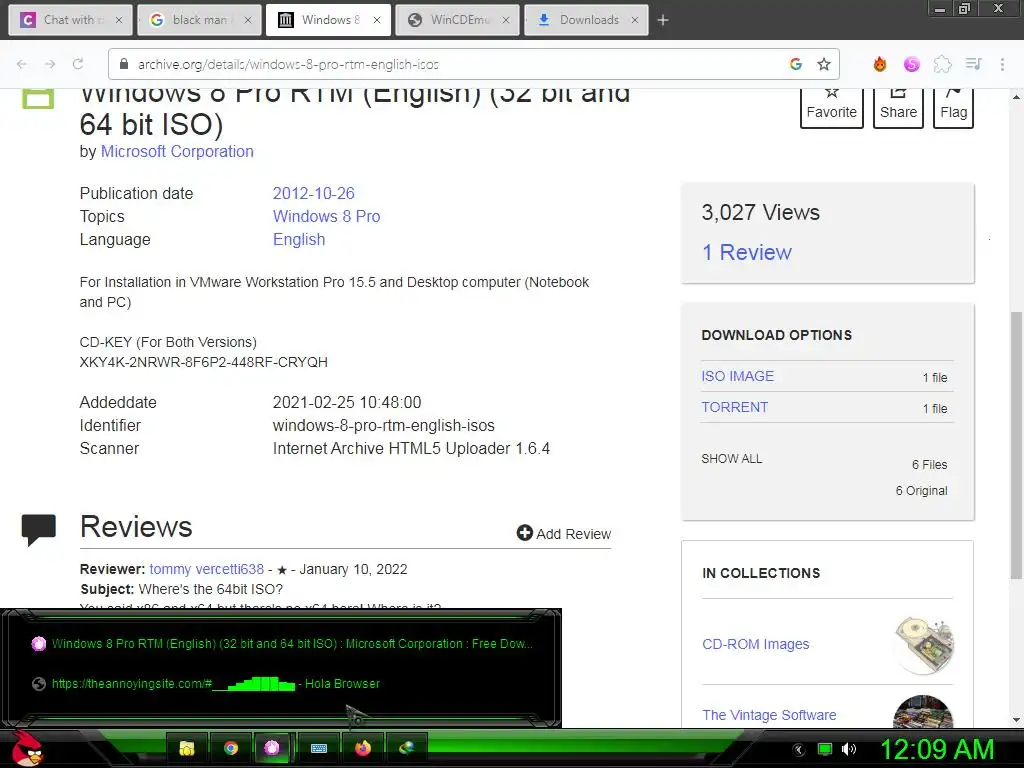Download the ISO IMAGE file
This screenshot has height=768, width=1024.
pos(737,376)
